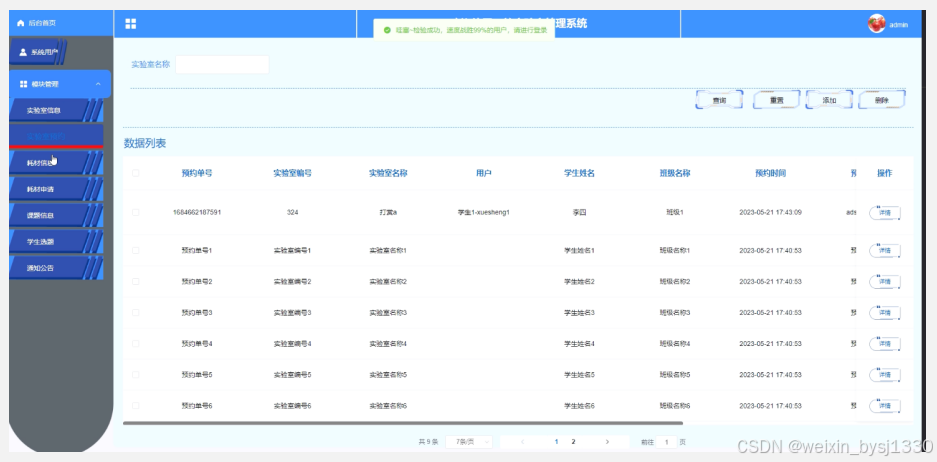Click the table's horizontal scrollbar

pos(403,423)
